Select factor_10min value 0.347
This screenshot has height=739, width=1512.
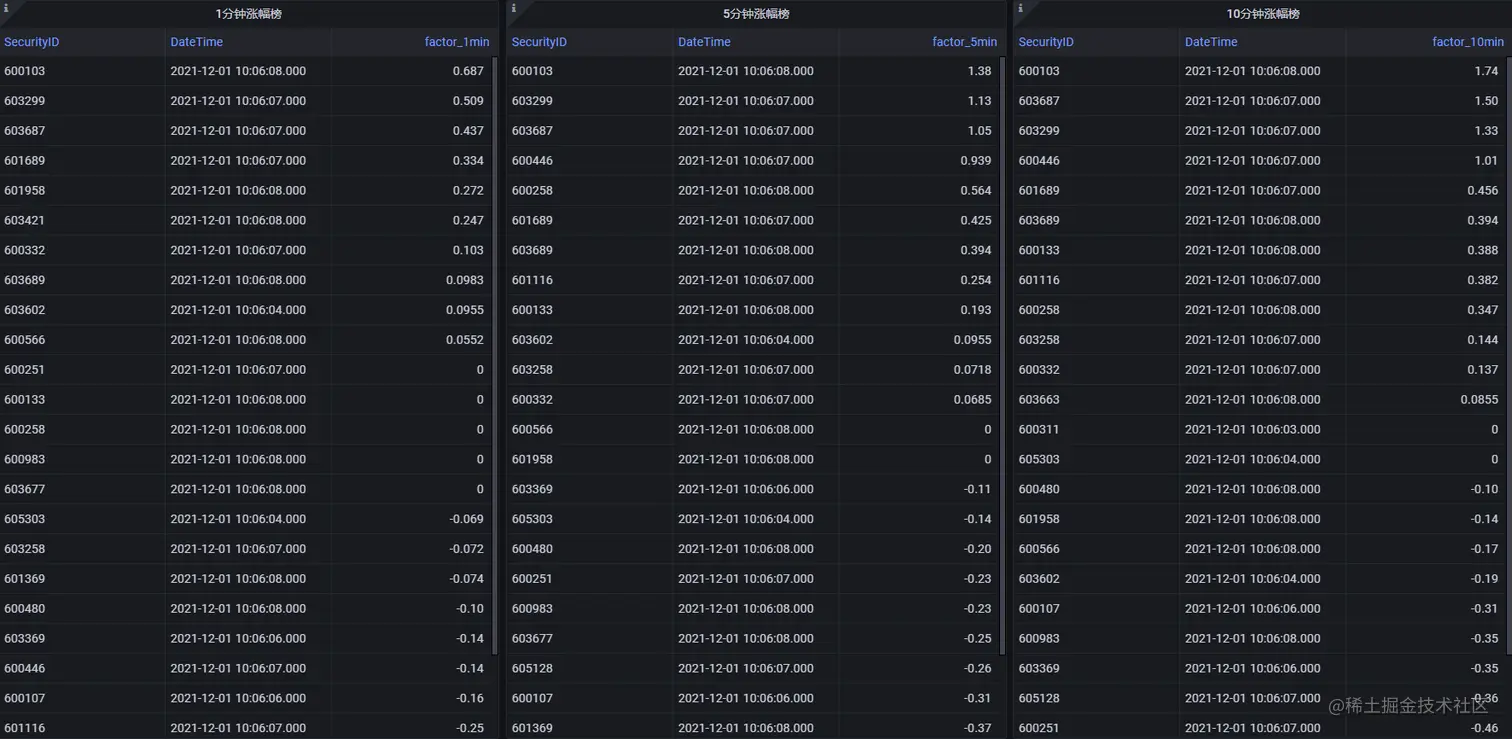coord(1482,310)
